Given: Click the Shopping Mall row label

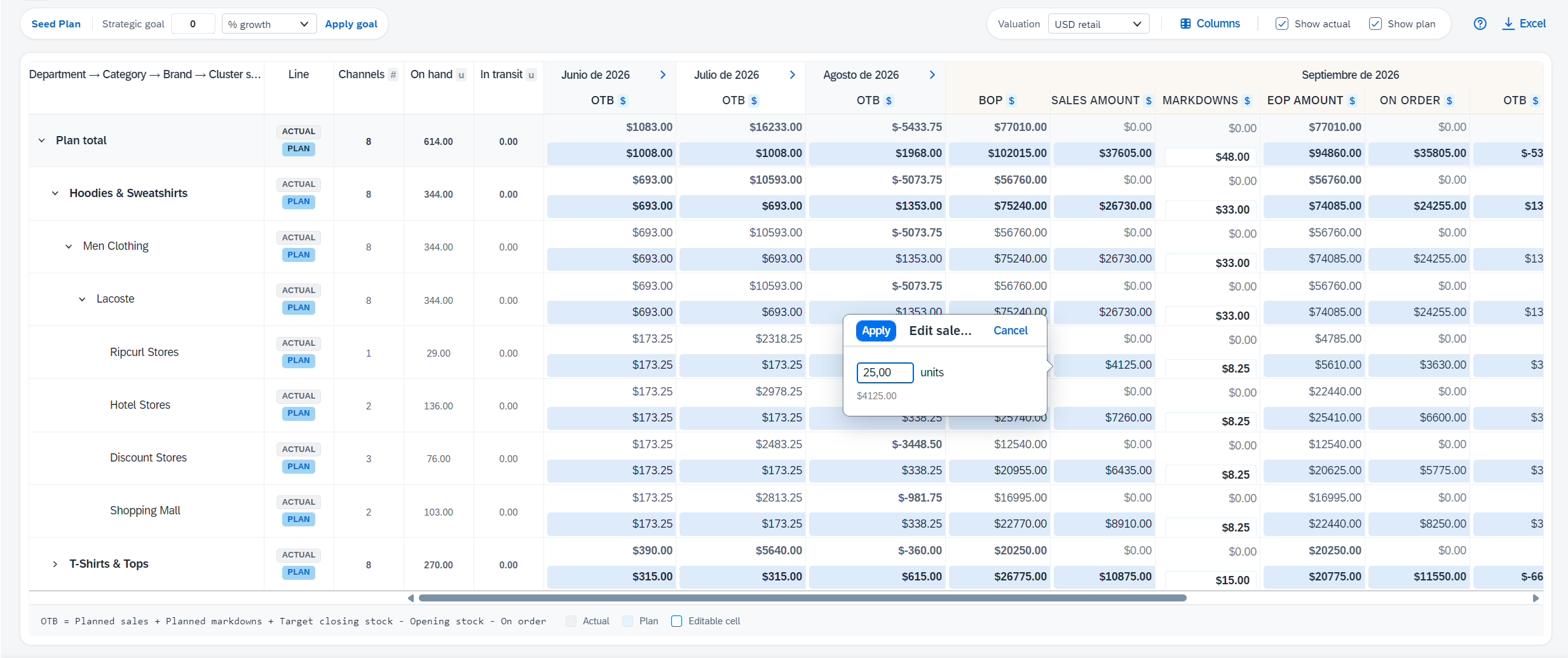Looking at the screenshot, I should tap(145, 511).
